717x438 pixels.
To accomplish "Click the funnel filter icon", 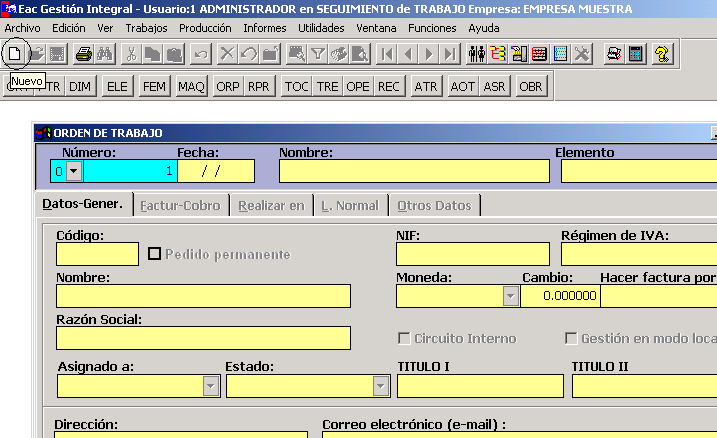I will point(318,54).
